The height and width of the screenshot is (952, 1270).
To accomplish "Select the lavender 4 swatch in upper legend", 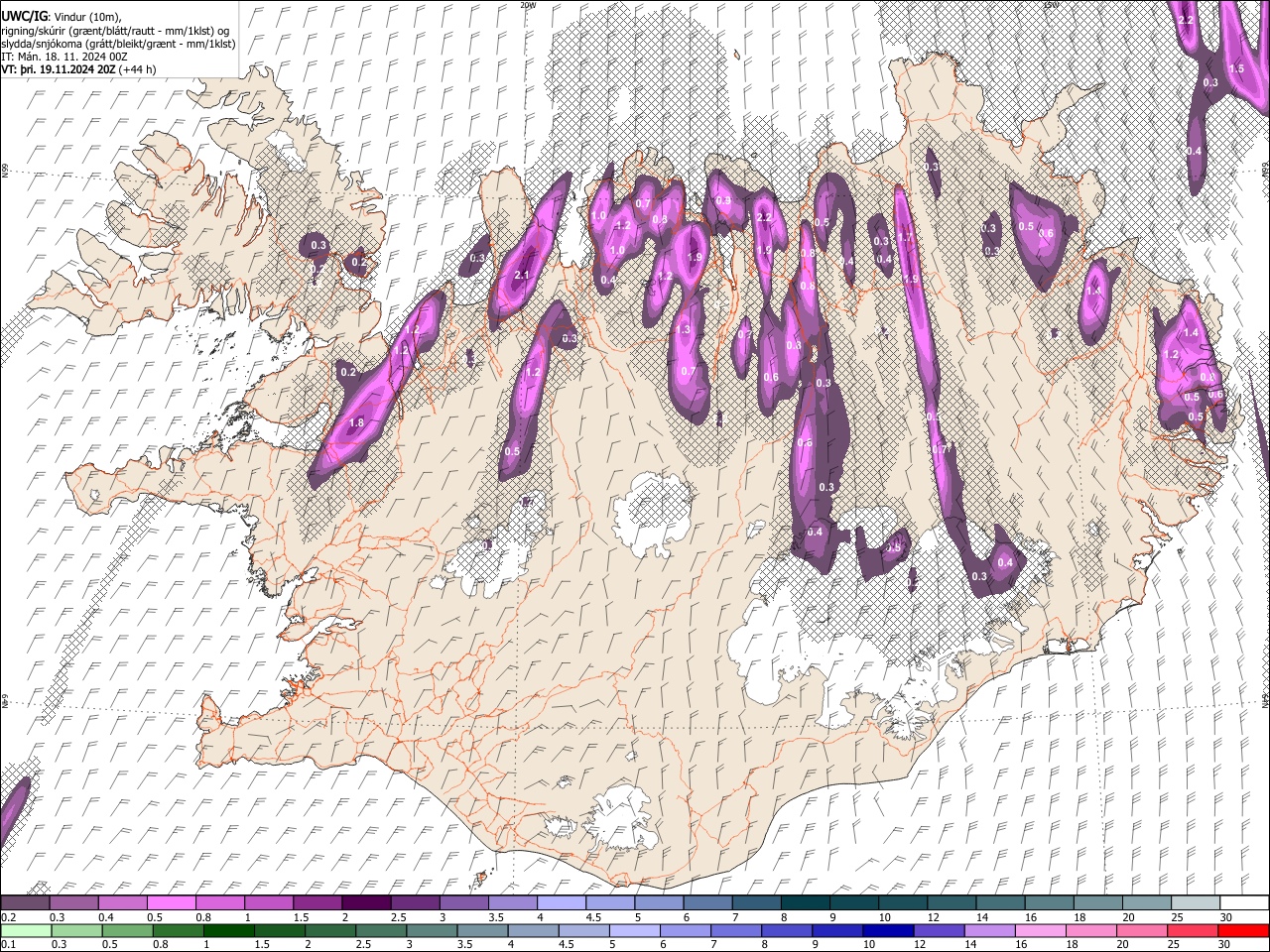I will coord(562,903).
